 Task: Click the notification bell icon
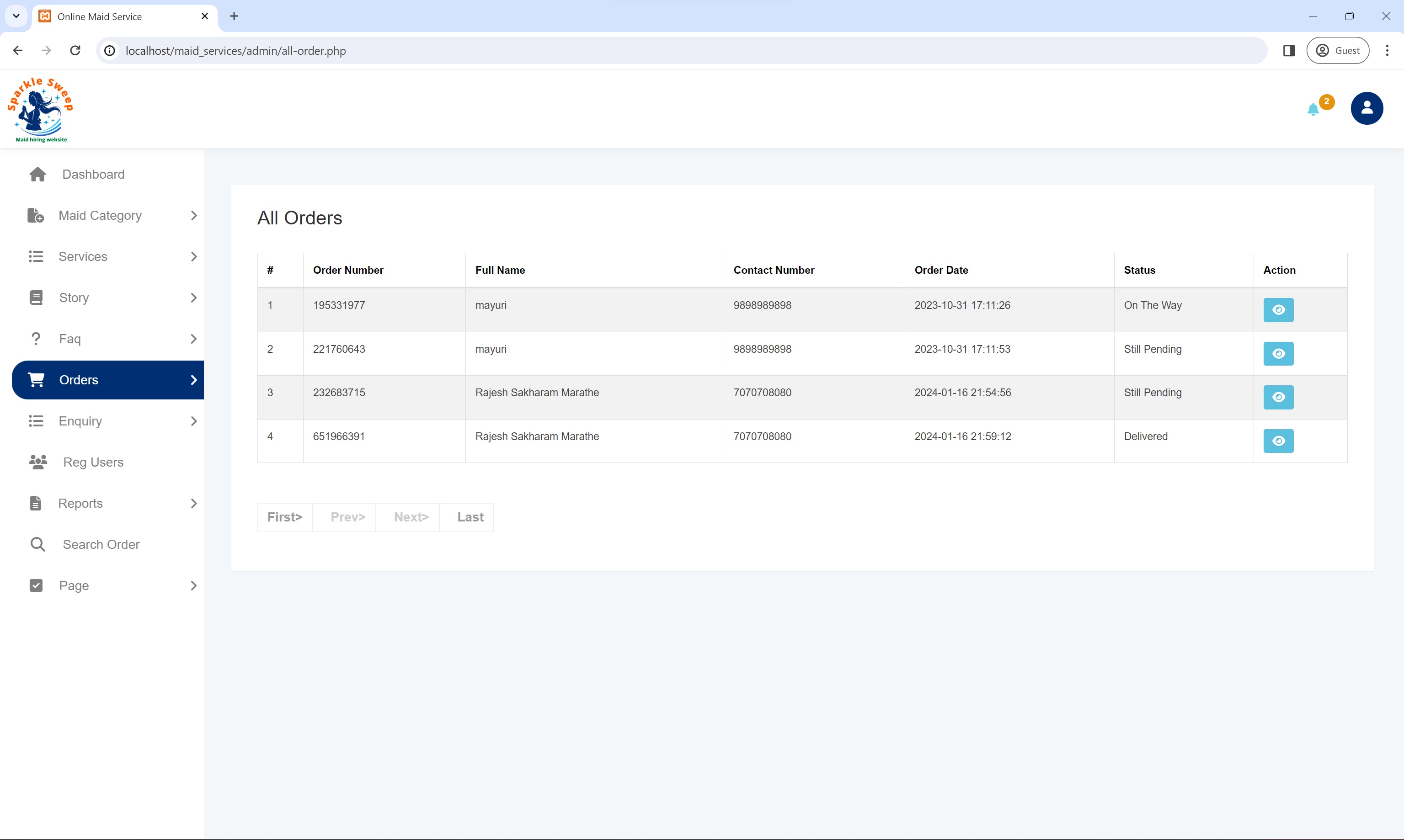tap(1313, 108)
